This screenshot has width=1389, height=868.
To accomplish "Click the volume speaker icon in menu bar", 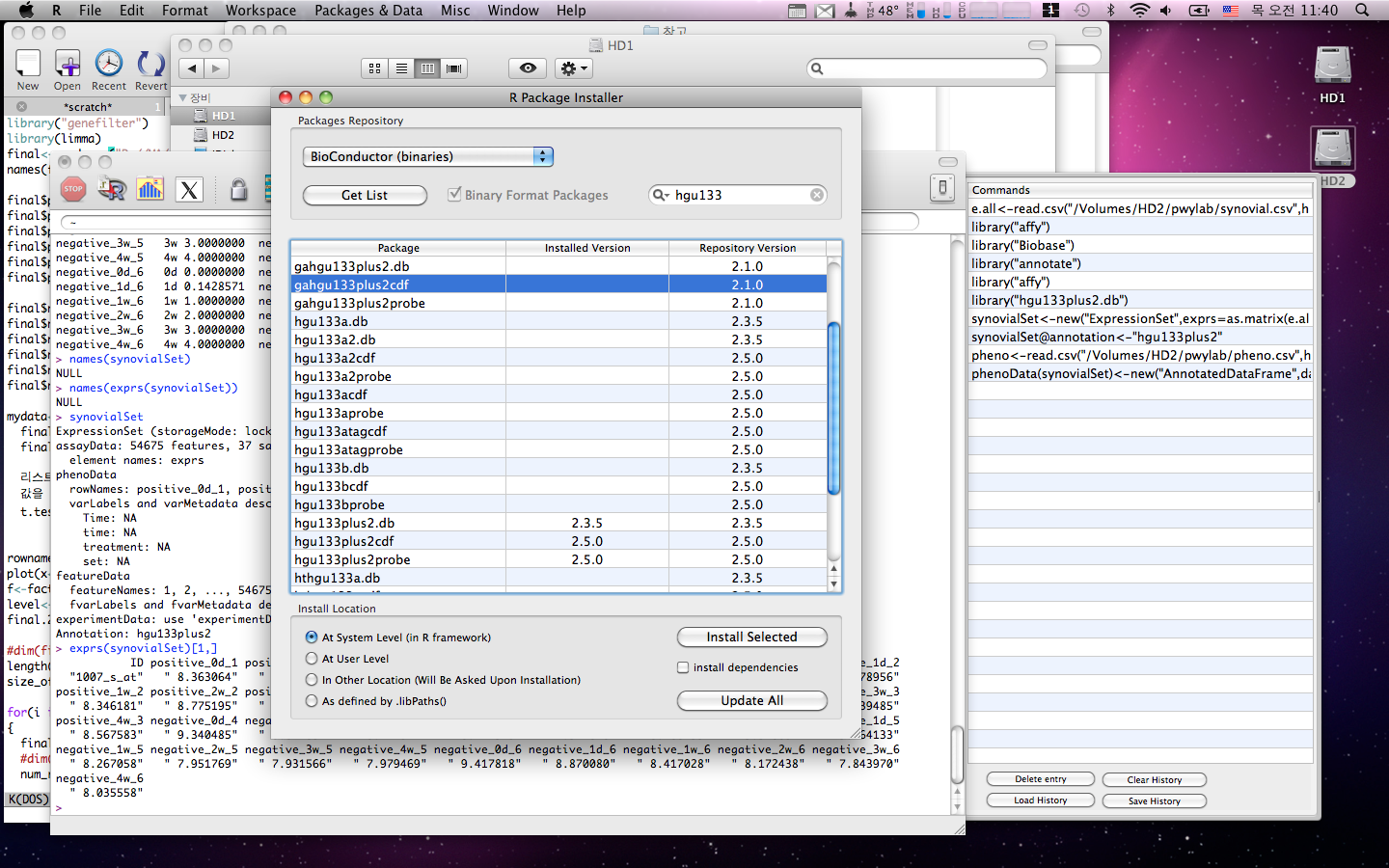I will [1166, 10].
